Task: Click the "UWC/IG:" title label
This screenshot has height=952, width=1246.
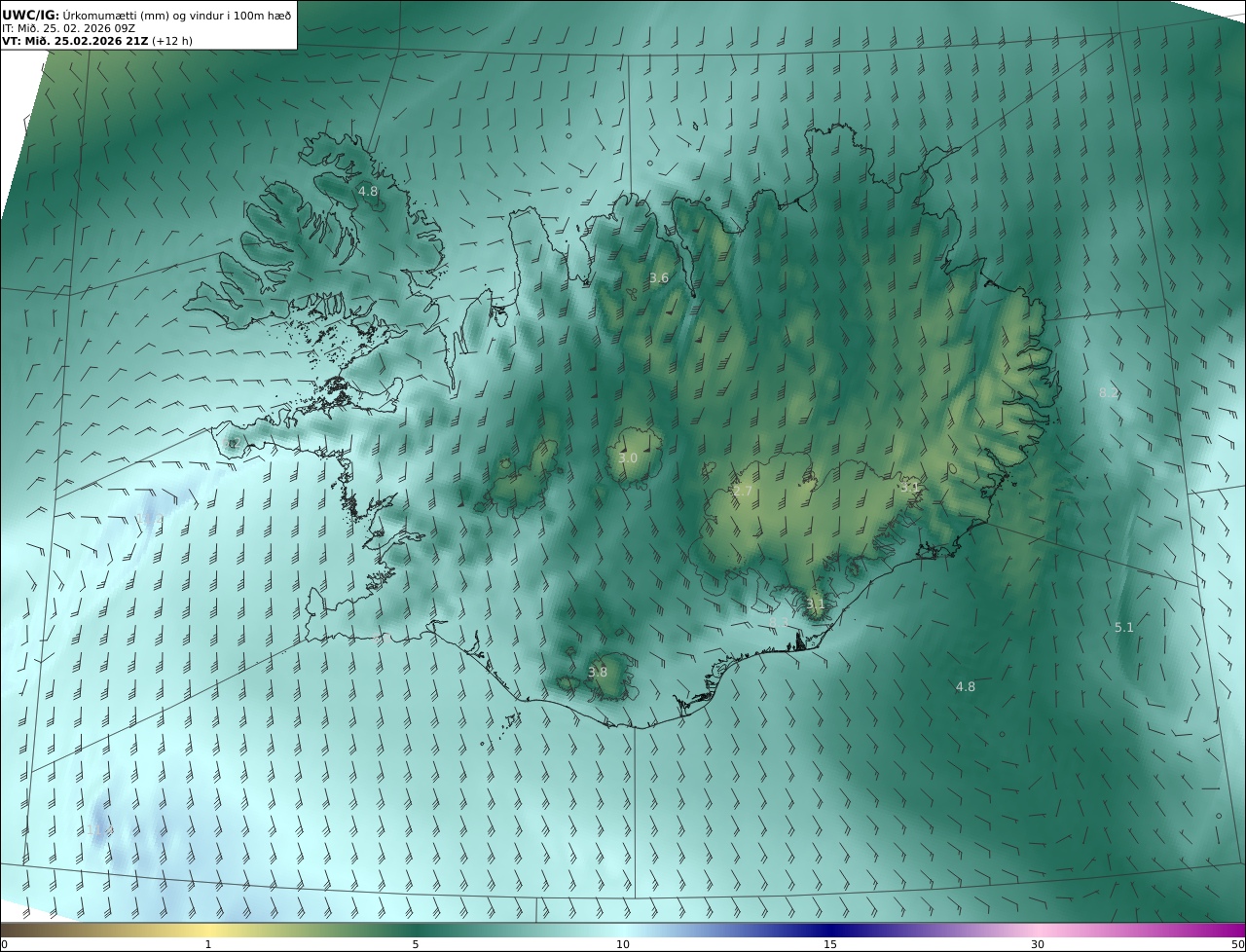Action: [x=31, y=15]
